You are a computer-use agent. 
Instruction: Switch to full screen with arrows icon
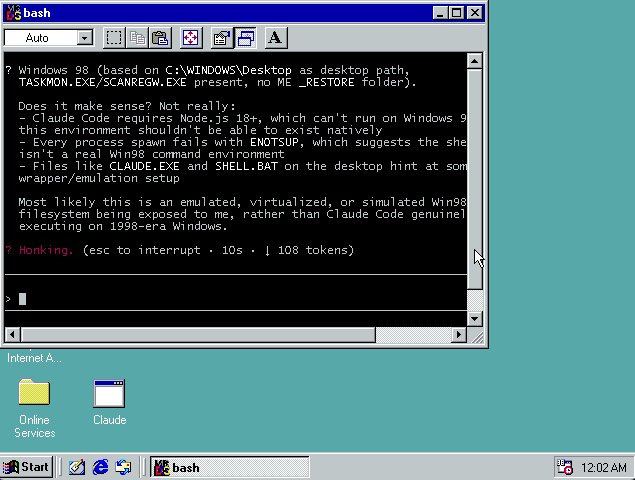(x=191, y=38)
